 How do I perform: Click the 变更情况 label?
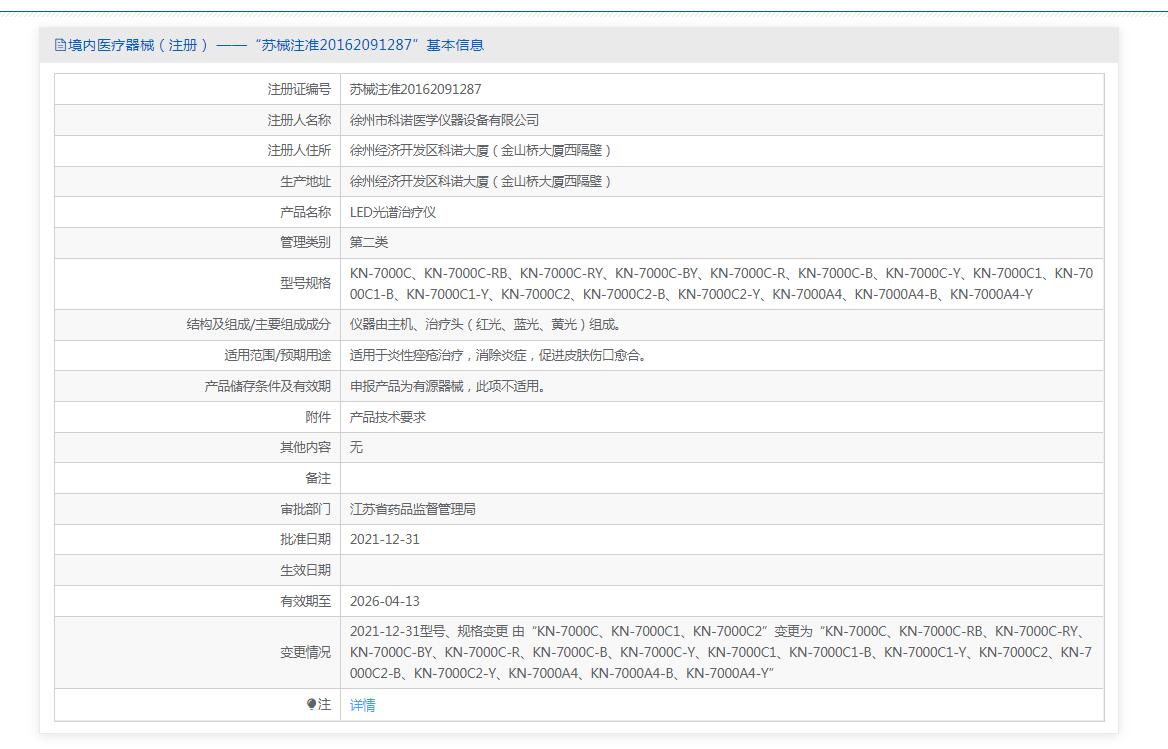(305, 652)
